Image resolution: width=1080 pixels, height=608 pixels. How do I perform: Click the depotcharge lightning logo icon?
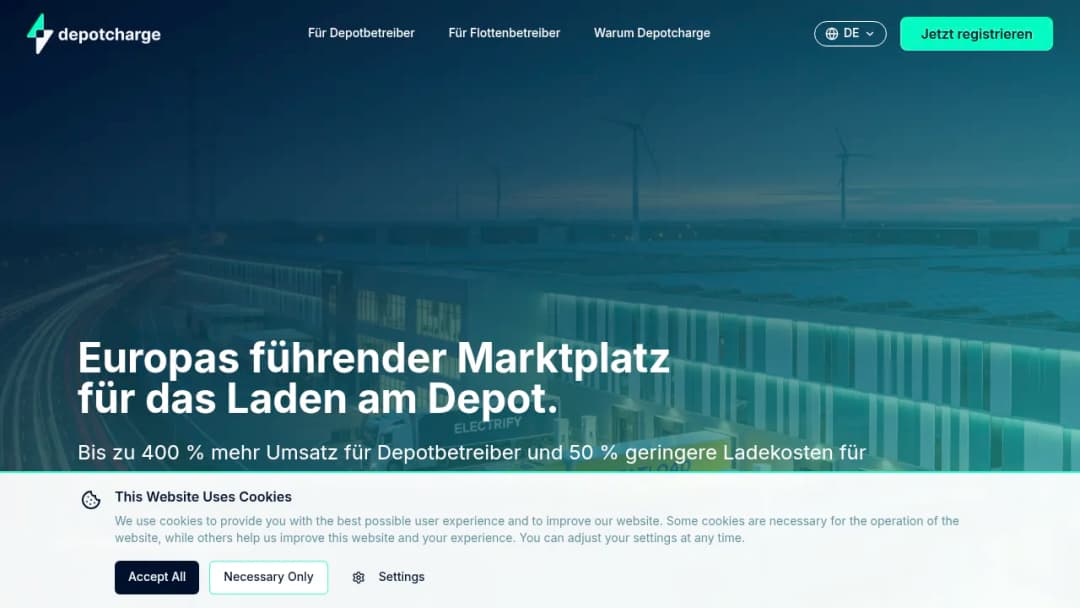(x=39, y=34)
